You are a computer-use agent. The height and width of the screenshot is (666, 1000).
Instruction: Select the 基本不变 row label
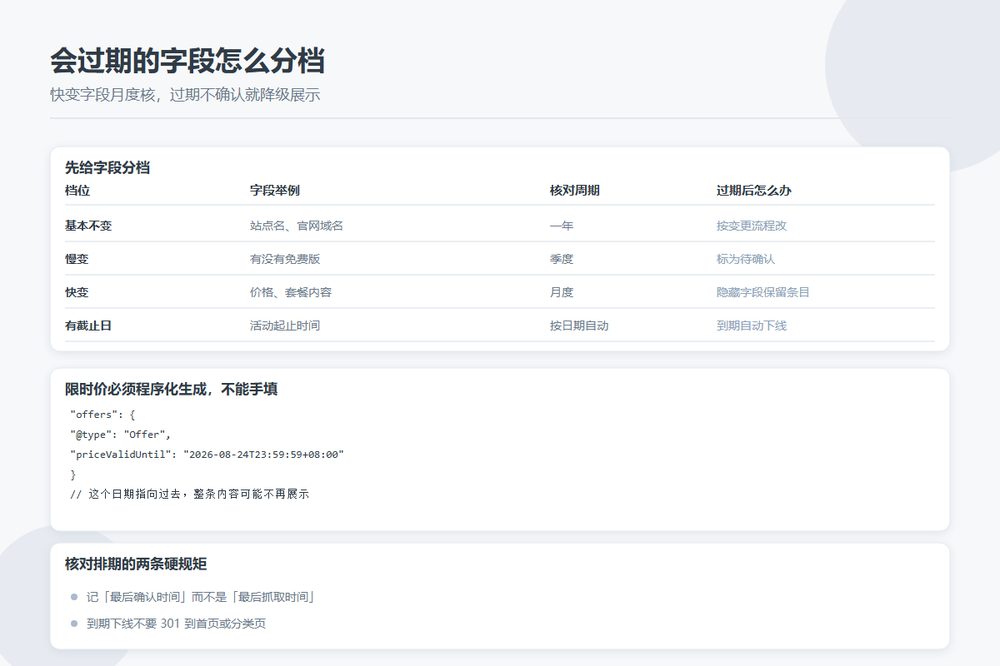click(x=88, y=226)
